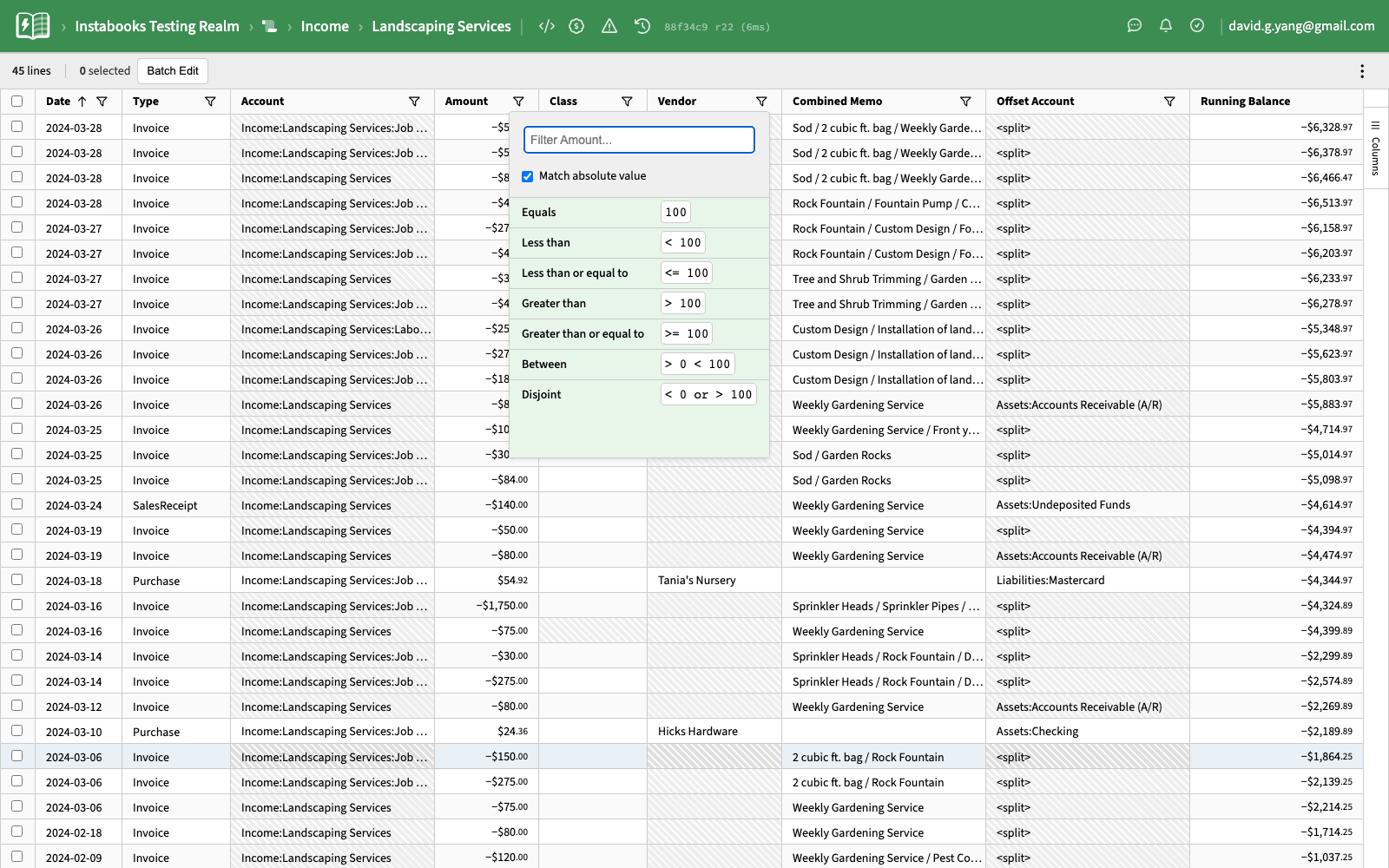
Task: Choose the Disjoint filter option
Action: click(639, 395)
